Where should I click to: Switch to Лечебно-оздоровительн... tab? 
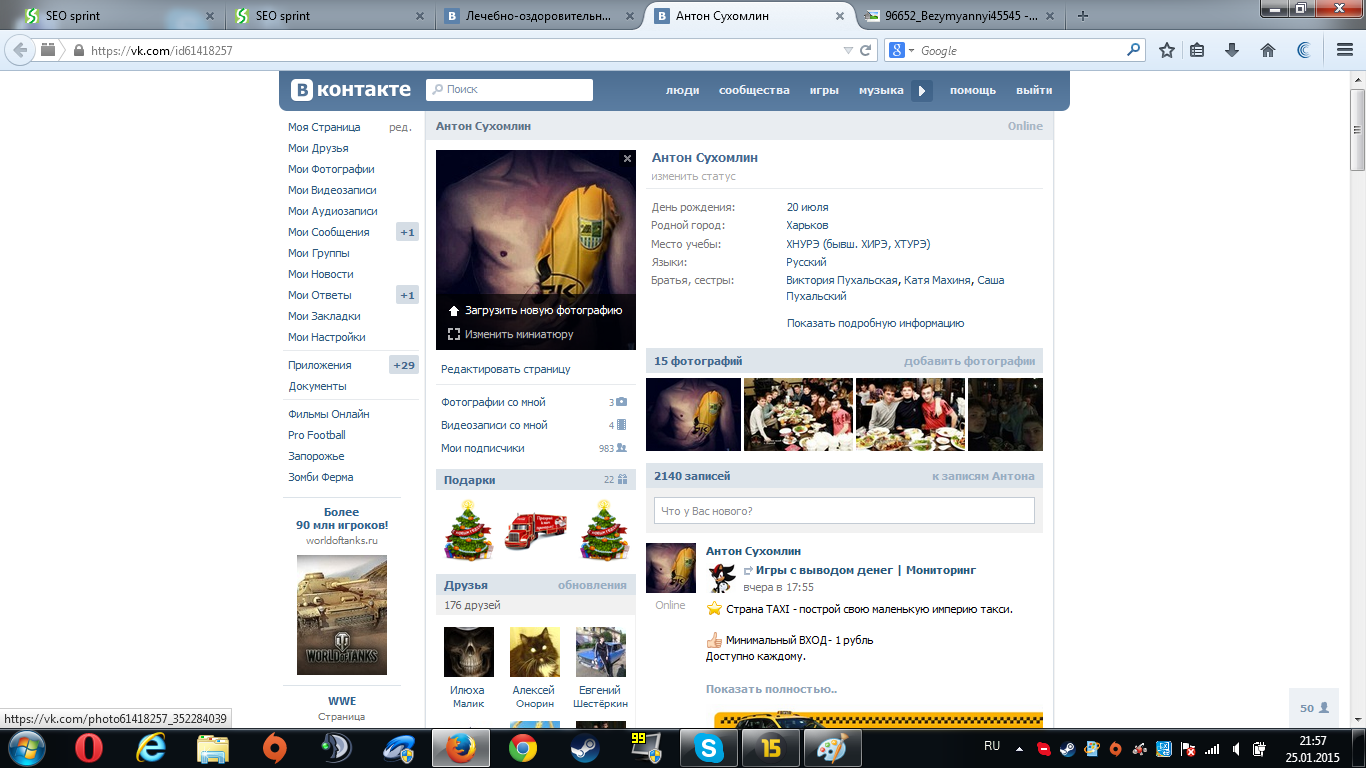[539, 16]
